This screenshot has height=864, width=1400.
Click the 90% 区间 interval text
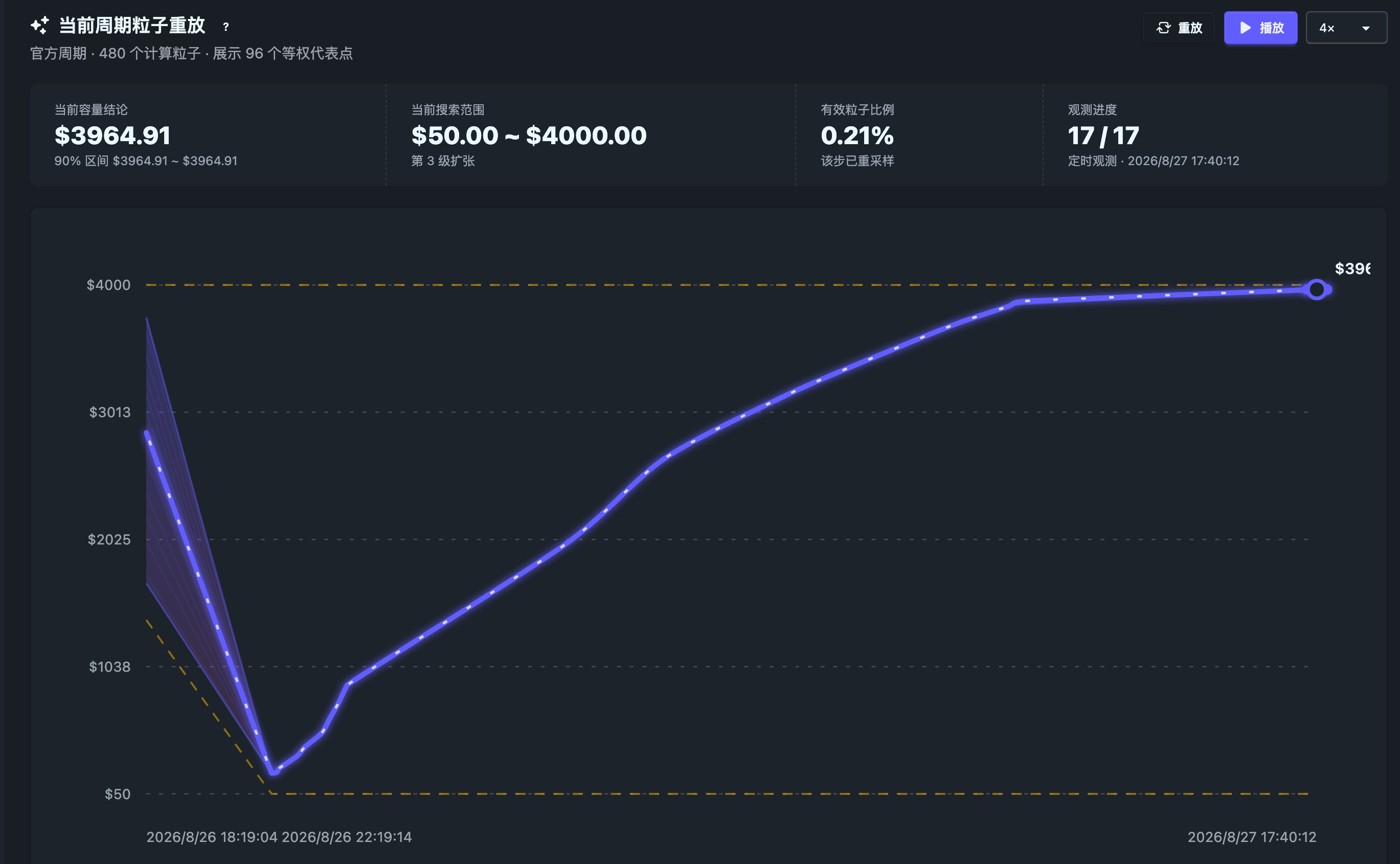click(146, 161)
